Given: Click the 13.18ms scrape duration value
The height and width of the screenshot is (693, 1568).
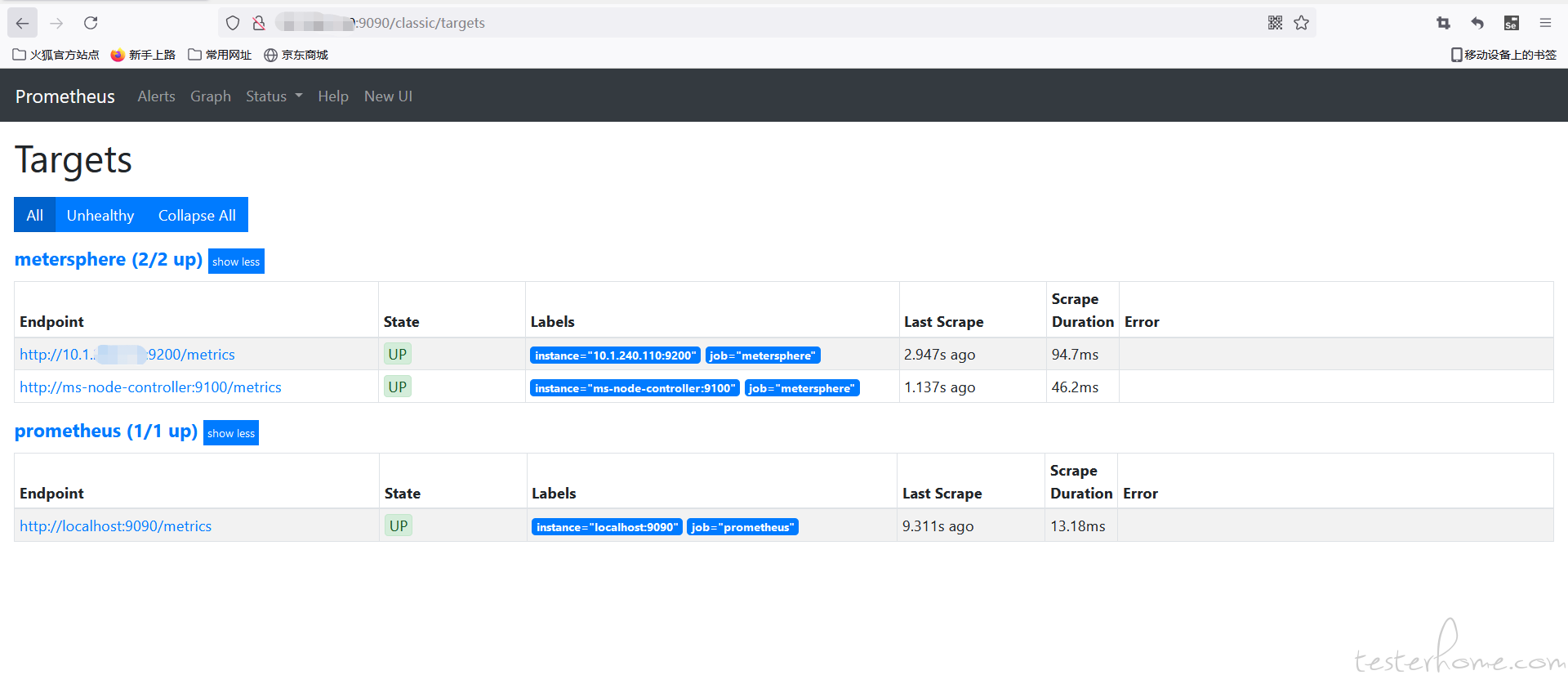Looking at the screenshot, I should pos(1078,526).
